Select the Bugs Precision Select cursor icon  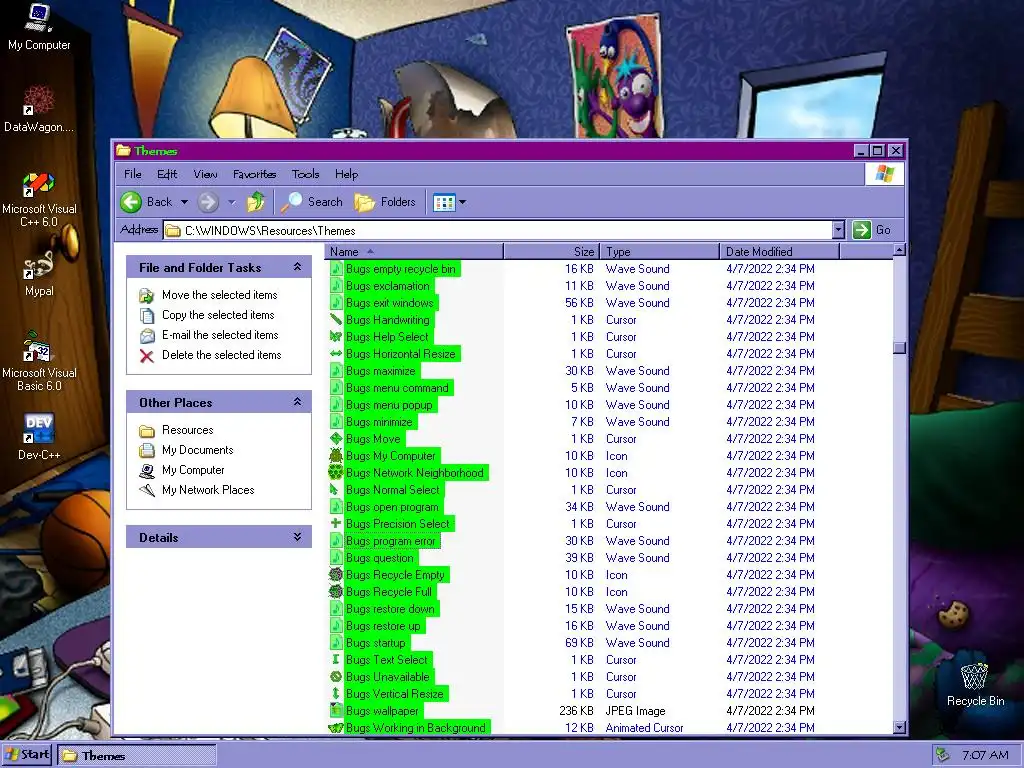(x=336, y=523)
